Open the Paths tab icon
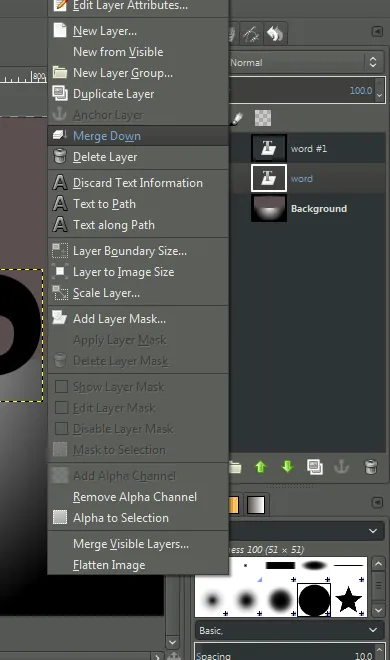 (251, 34)
